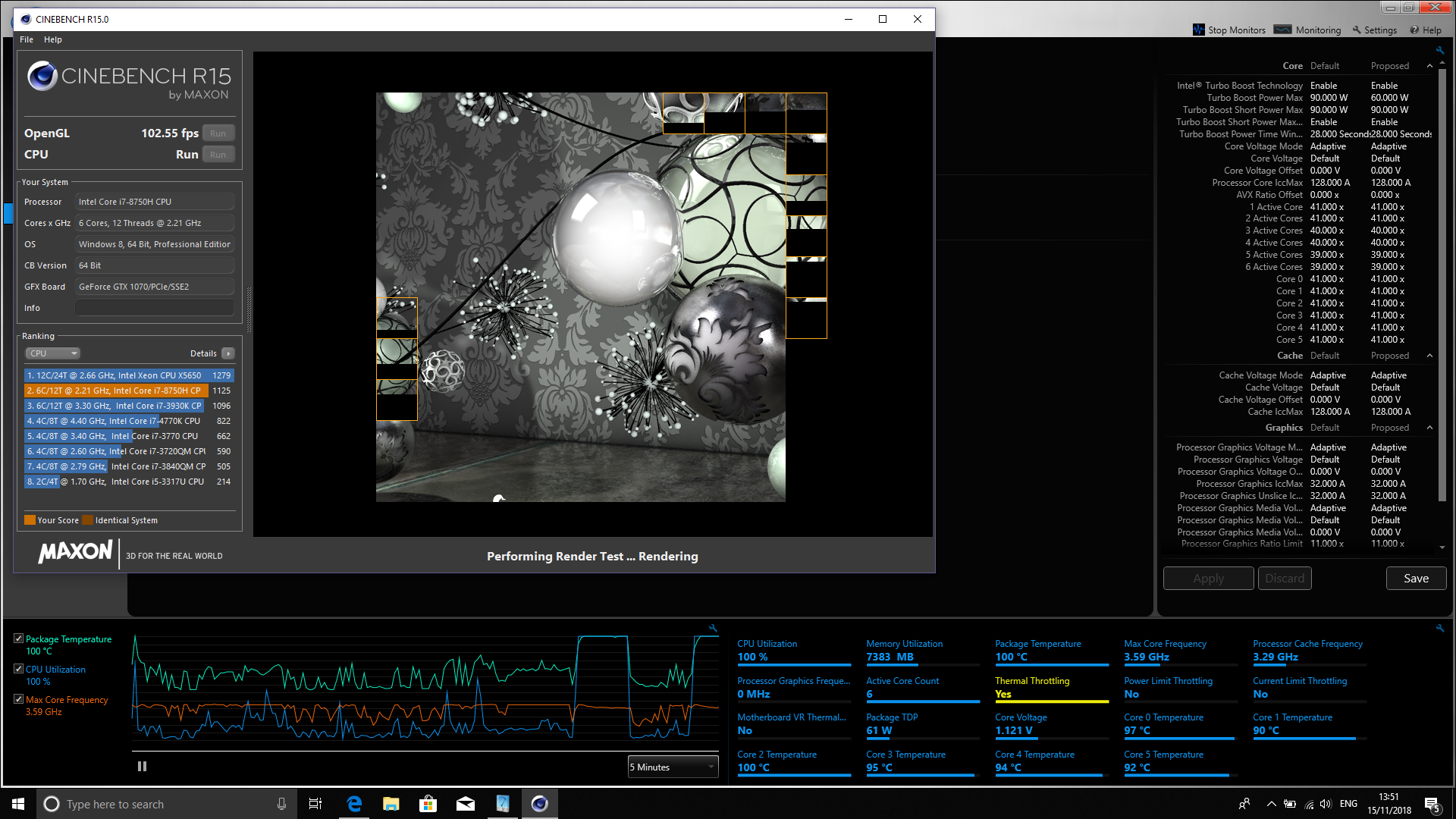Screen dimensions: 1456x819
Task: Select the Active Core Count tile
Action: click(923, 688)
